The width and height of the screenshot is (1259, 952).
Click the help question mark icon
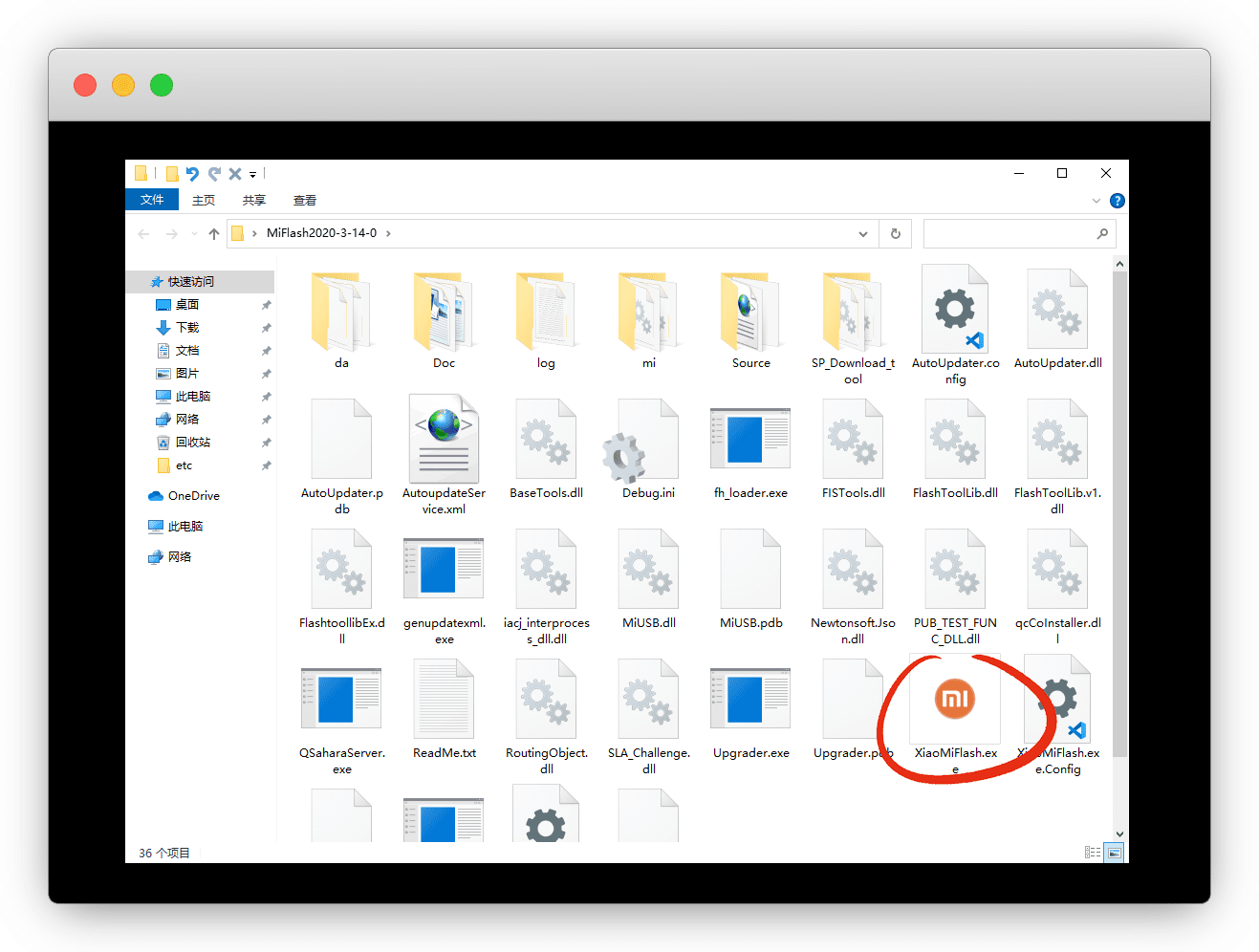[1117, 201]
